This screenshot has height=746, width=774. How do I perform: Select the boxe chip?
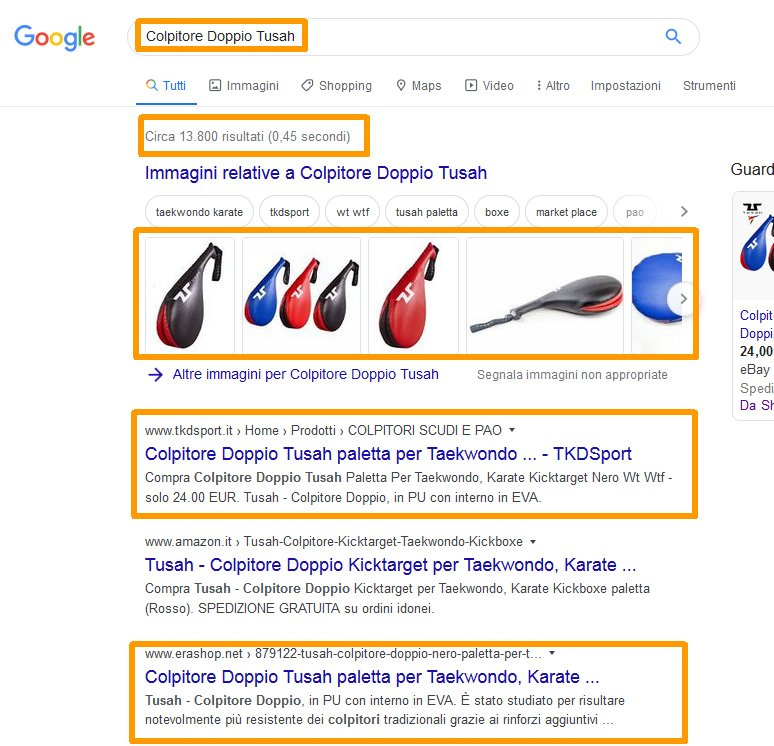click(x=497, y=212)
